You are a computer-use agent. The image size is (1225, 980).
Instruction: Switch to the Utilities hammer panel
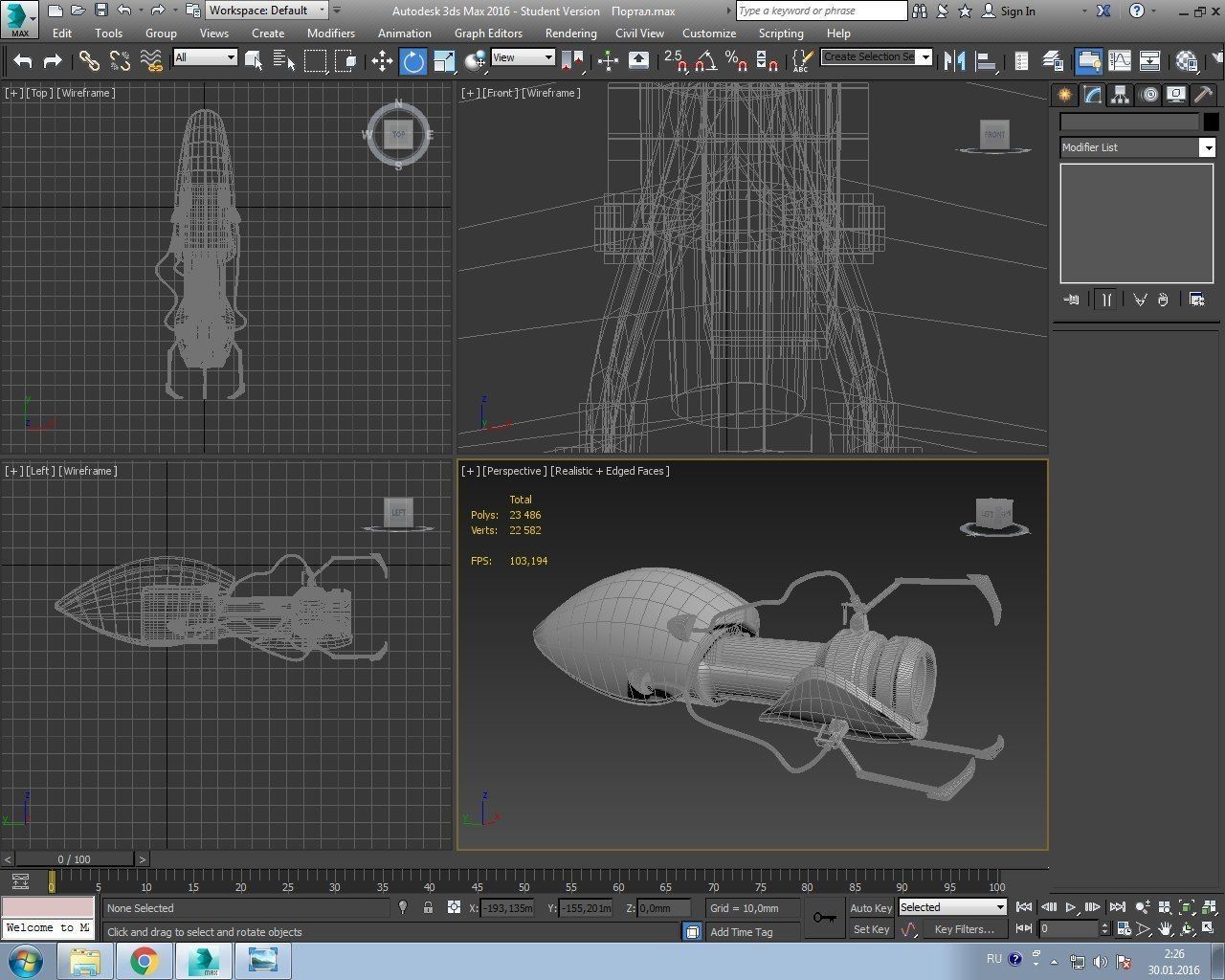coord(1203,95)
